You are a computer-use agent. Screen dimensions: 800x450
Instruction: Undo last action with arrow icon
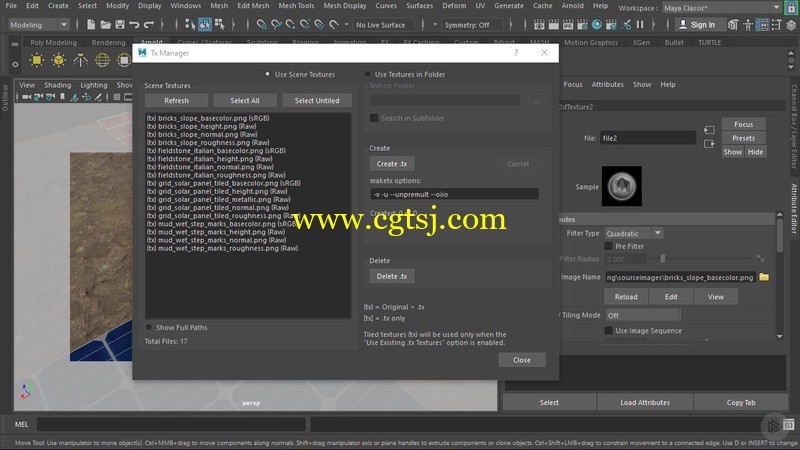(x=134, y=24)
